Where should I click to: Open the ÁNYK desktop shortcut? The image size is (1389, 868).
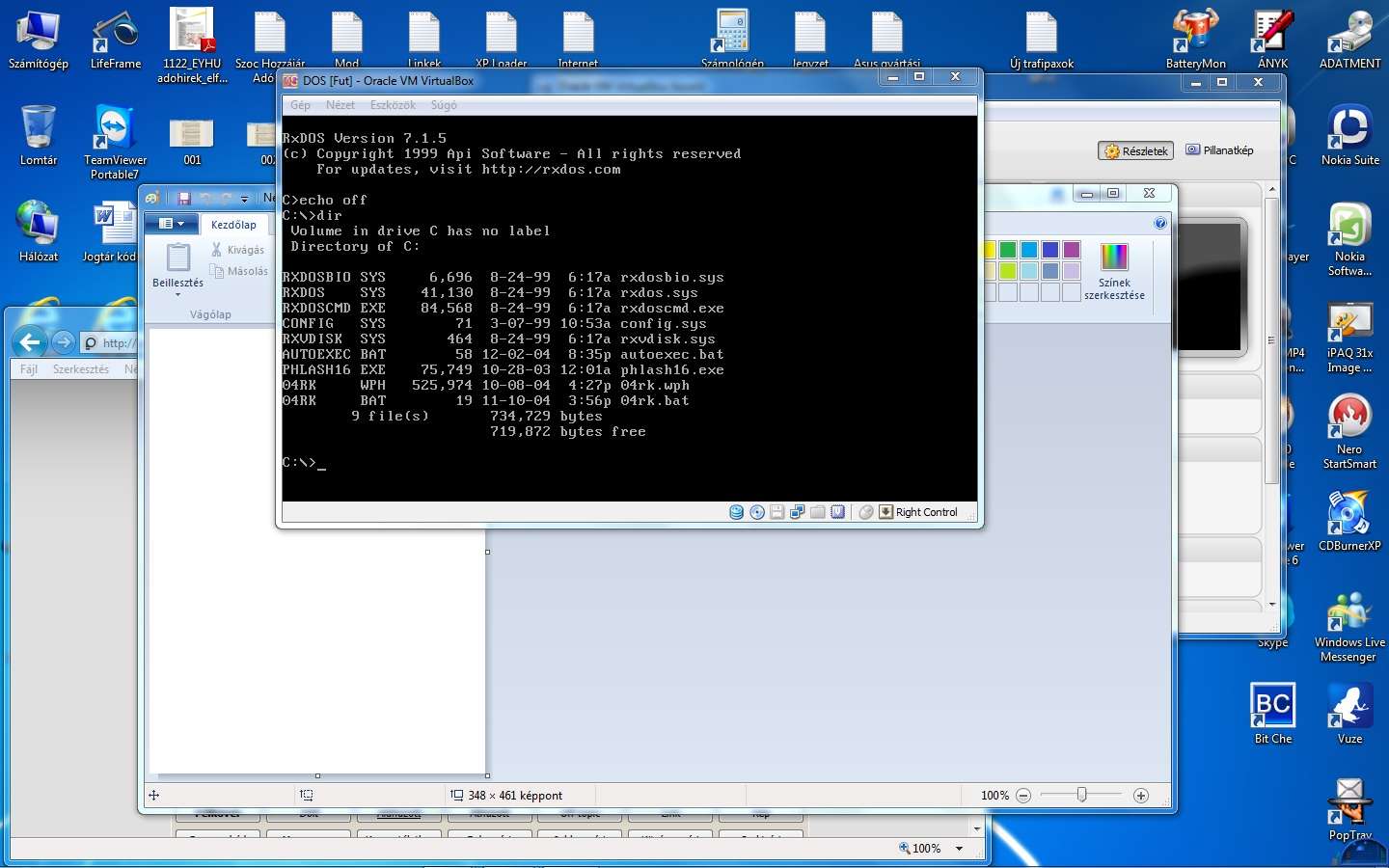click(1273, 41)
